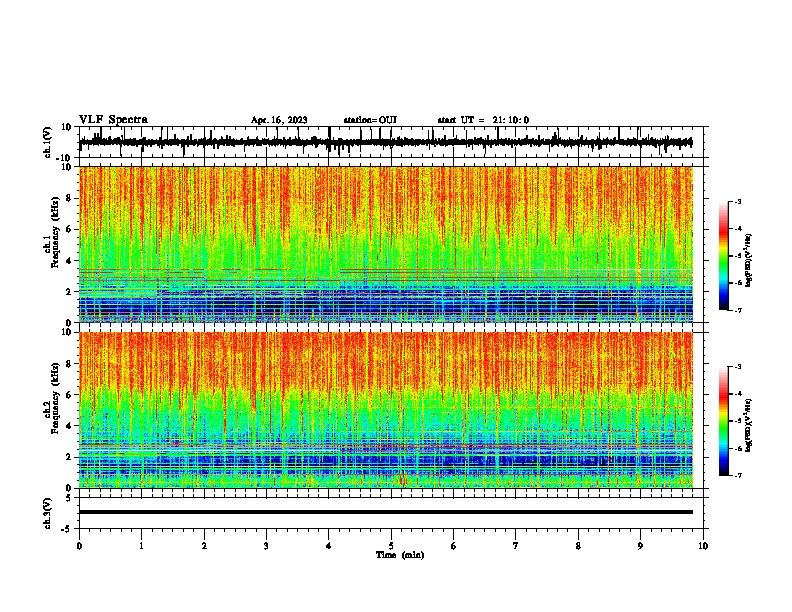Click the time axis tick label "8"
This screenshot has height=612, width=792.
coord(578,546)
